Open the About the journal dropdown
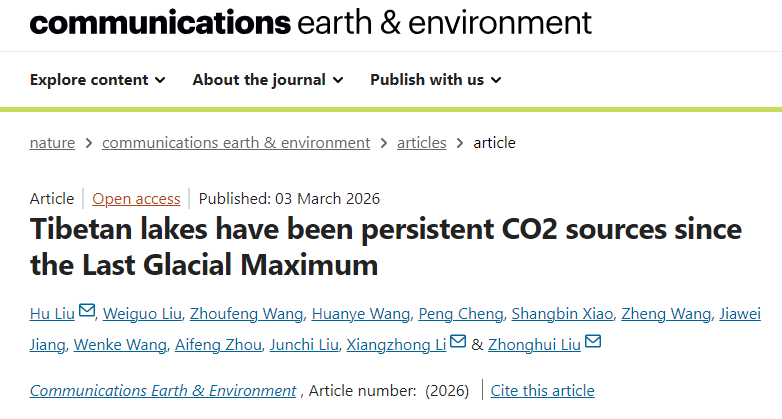This screenshot has height=419, width=782. (267, 80)
